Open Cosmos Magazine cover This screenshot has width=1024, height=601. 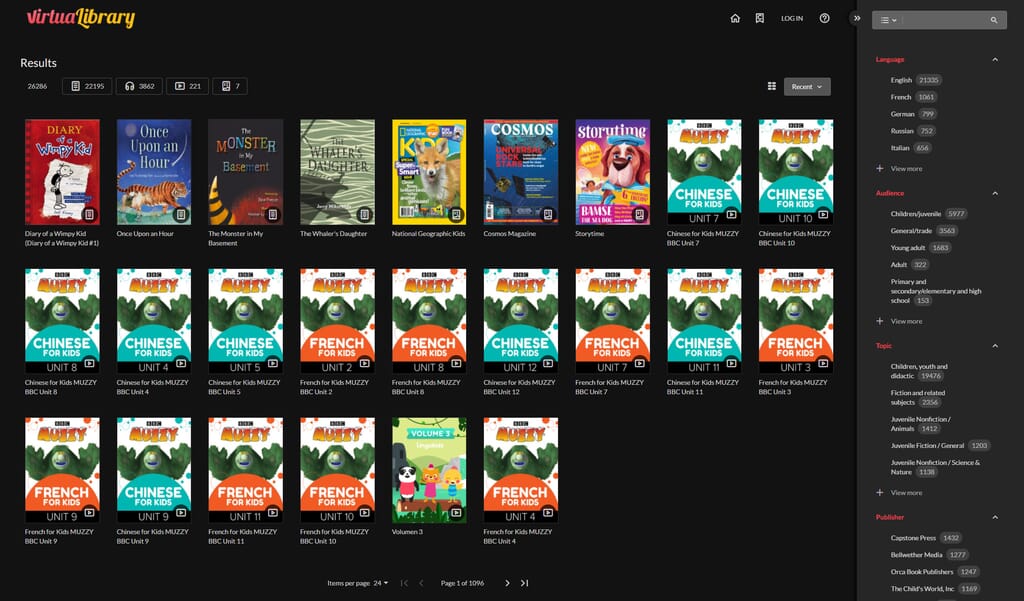point(520,172)
